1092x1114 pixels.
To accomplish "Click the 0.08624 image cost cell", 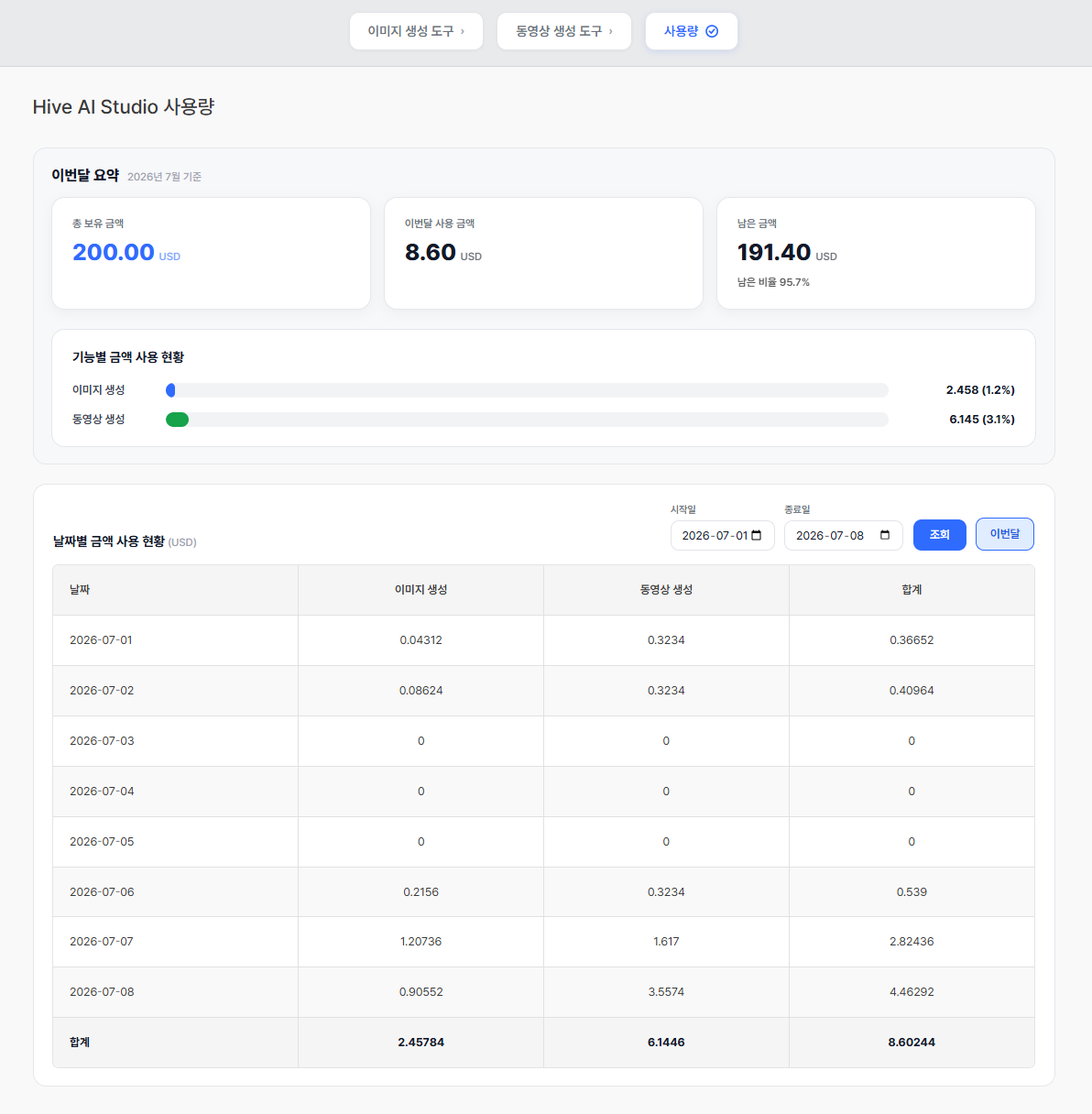I will (420, 691).
